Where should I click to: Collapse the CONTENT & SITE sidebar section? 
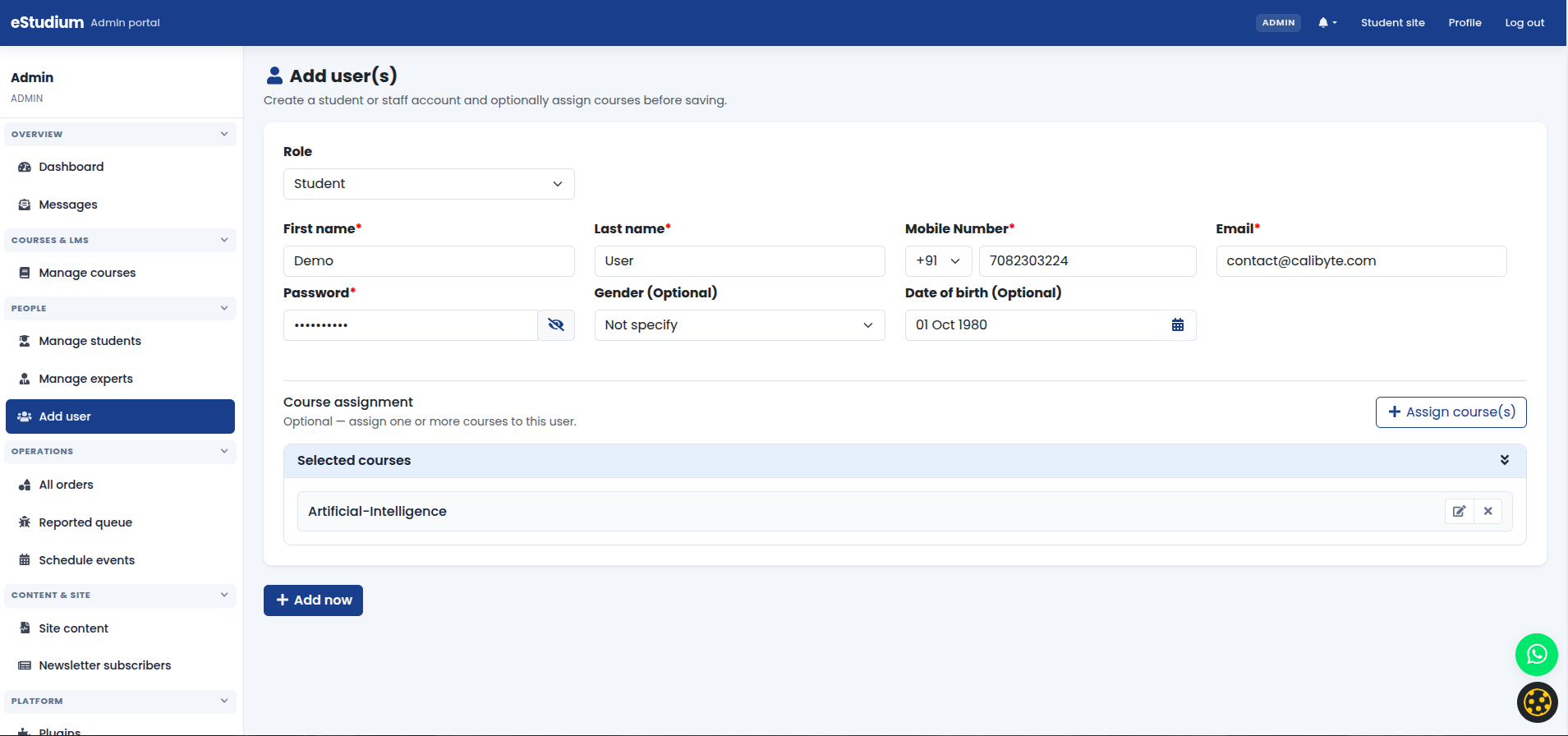tap(120, 595)
